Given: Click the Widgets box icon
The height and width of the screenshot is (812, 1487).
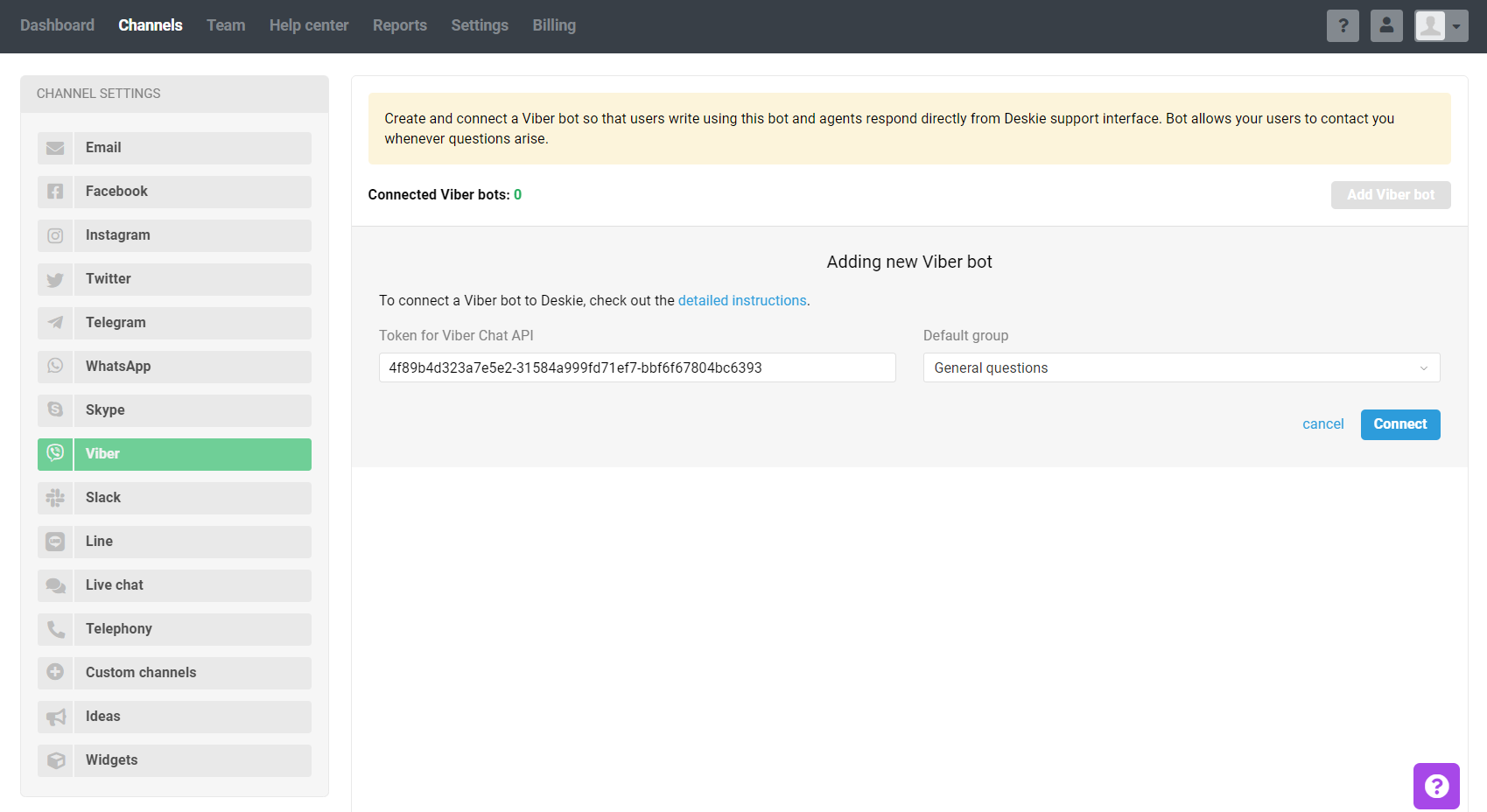Looking at the screenshot, I should pos(55,760).
